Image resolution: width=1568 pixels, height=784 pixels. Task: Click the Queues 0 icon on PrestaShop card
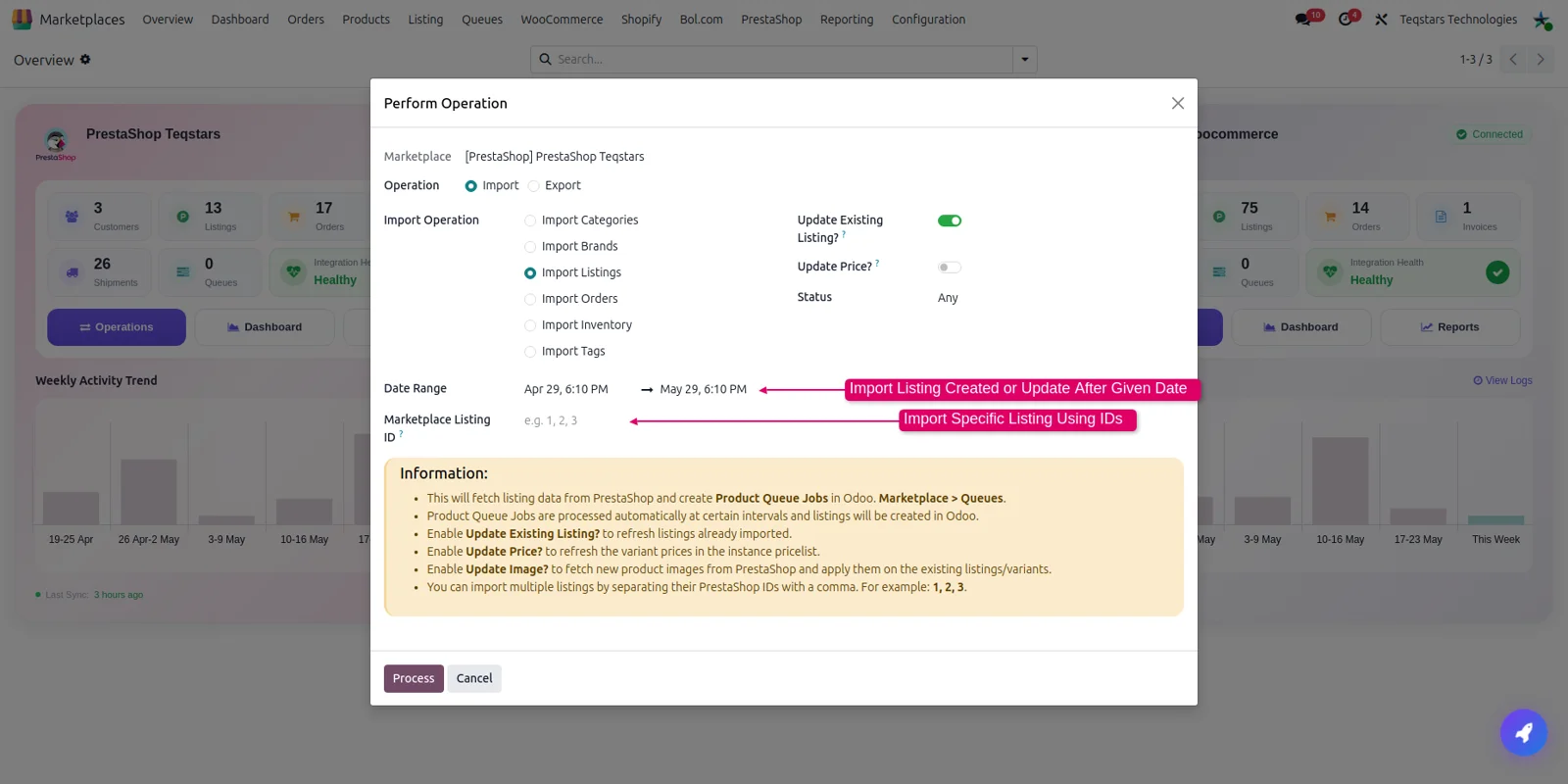[x=182, y=272]
